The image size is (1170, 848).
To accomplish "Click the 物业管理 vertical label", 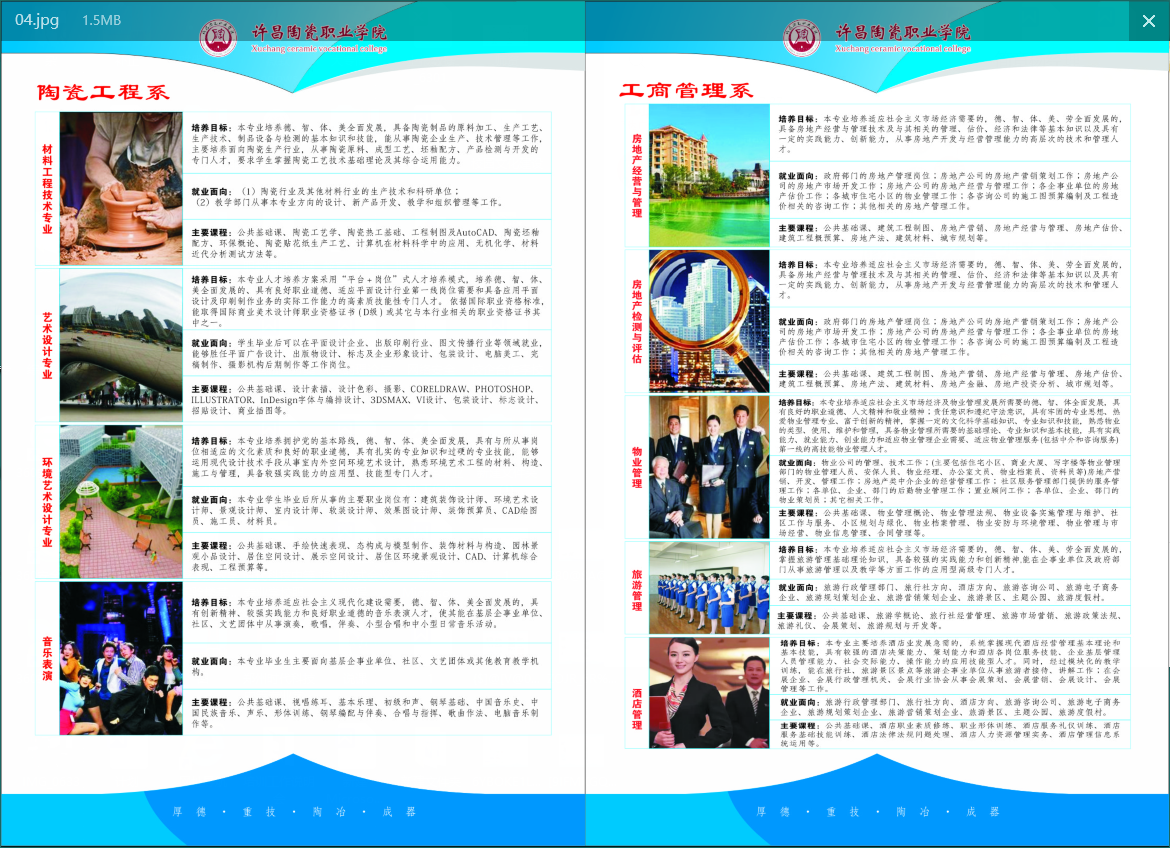I will pos(636,467).
